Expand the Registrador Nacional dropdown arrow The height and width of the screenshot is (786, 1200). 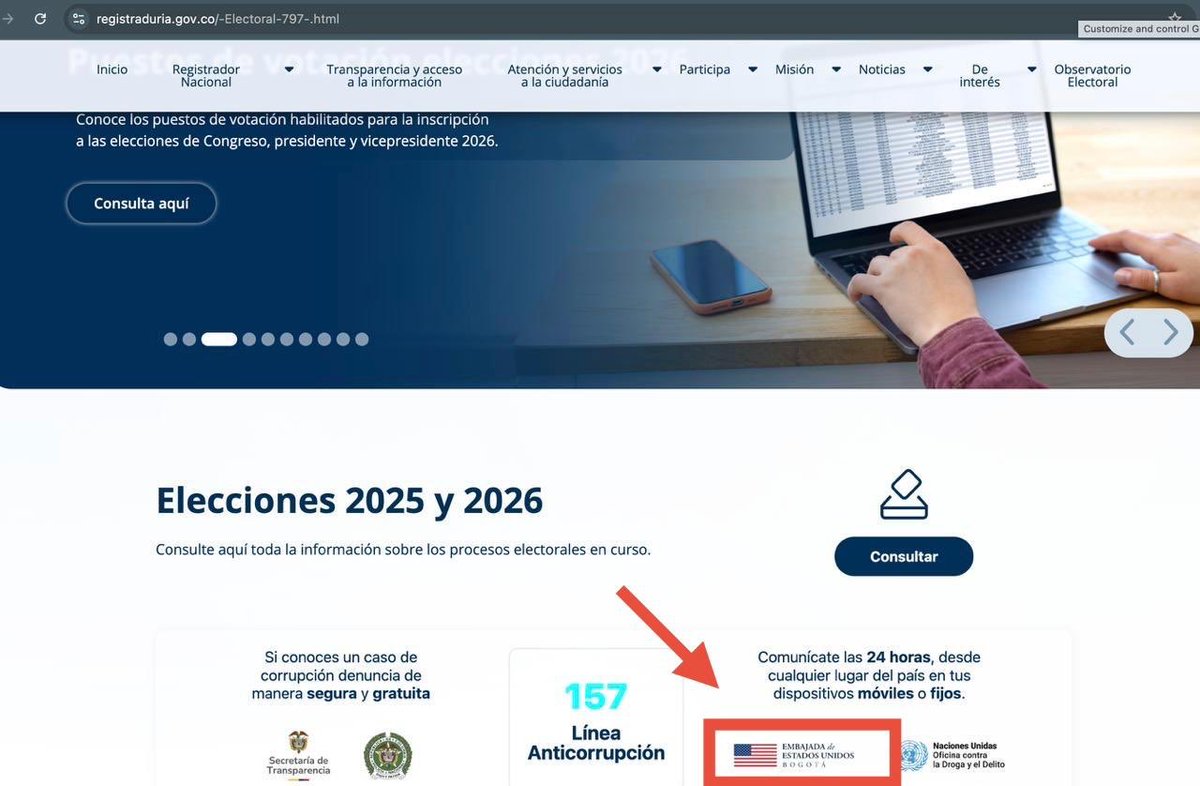click(x=289, y=70)
